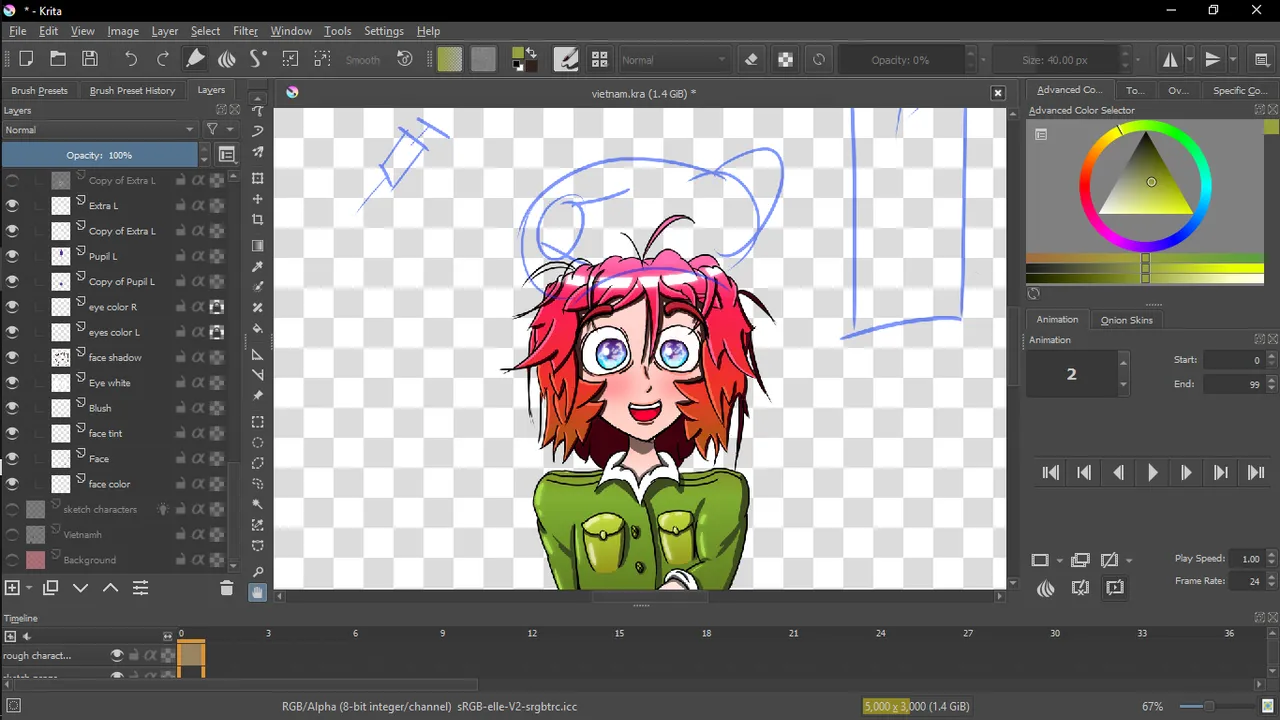Open an existing document icon
This screenshot has height=720, width=1280.
click(58, 59)
